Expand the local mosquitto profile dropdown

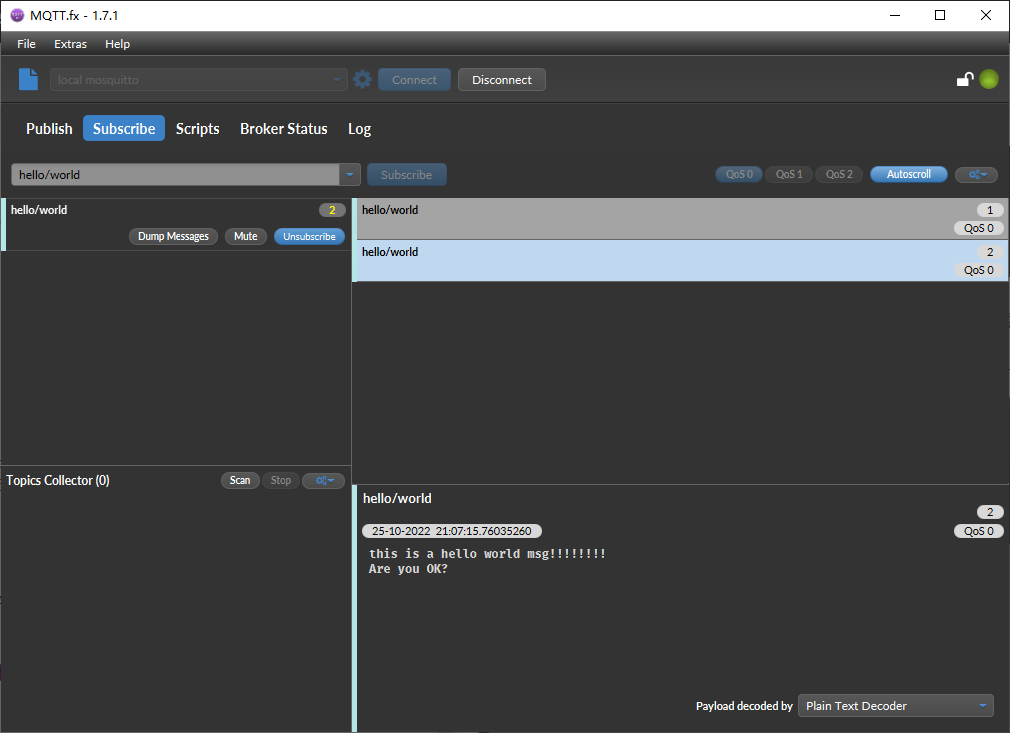point(336,80)
